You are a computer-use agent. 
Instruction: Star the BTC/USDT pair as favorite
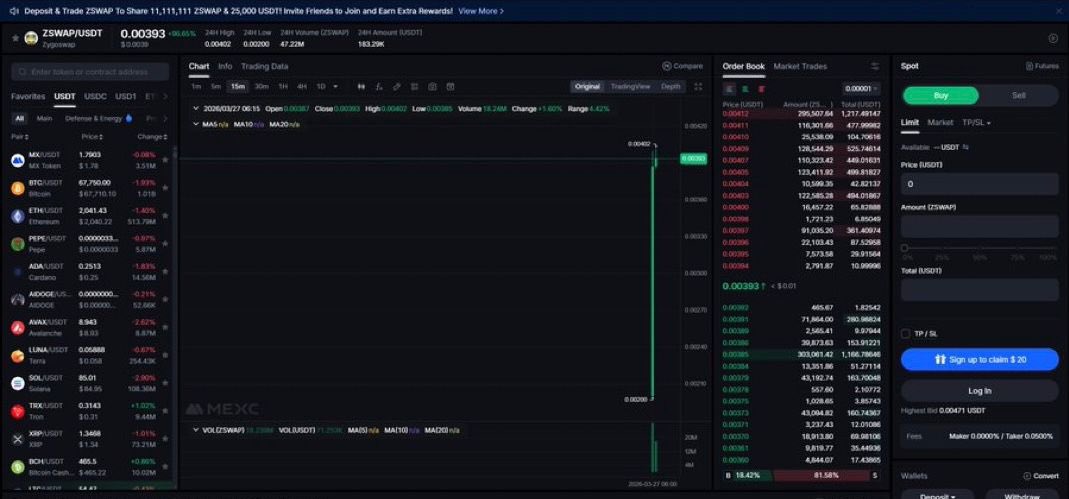tap(165, 188)
